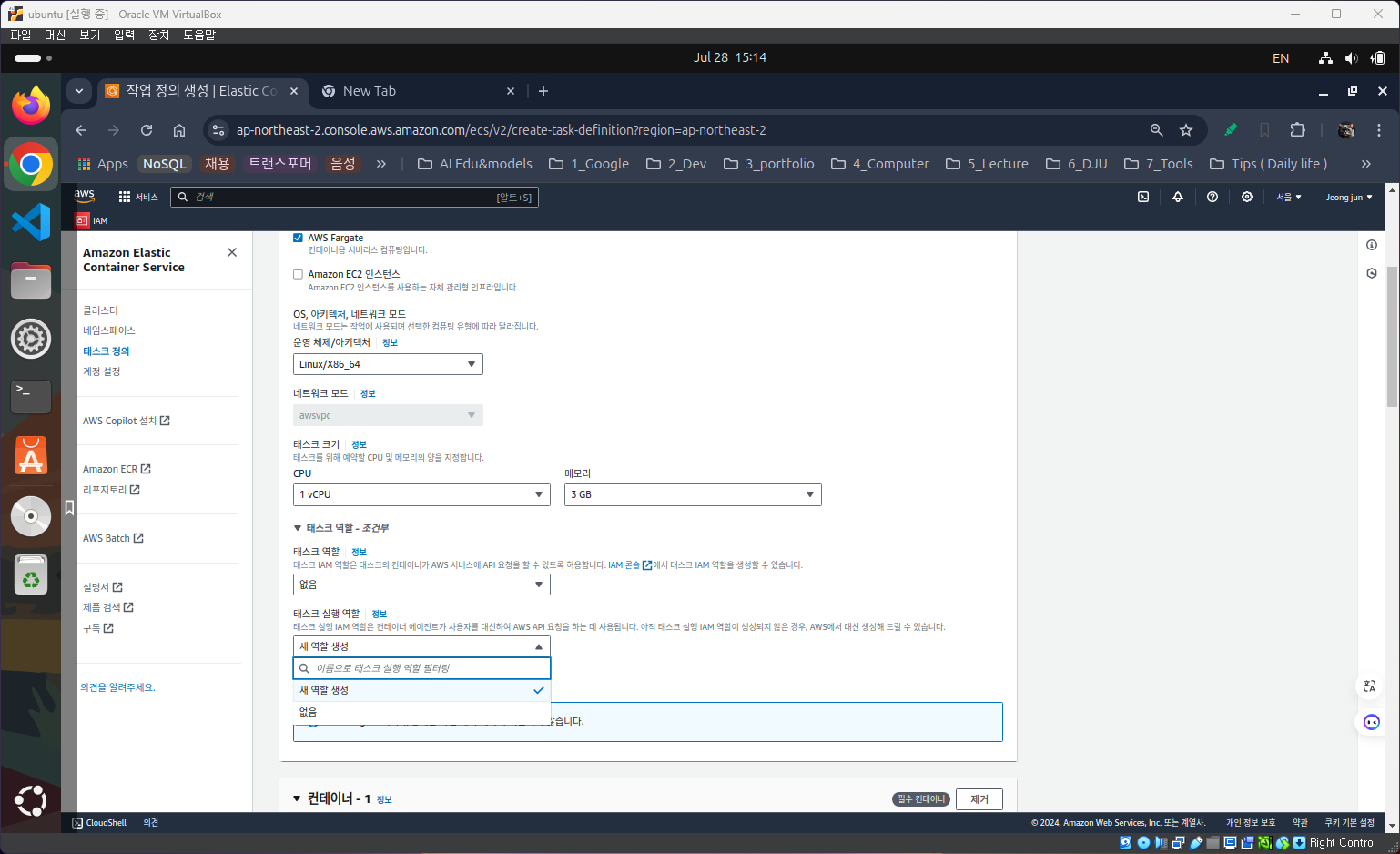Open the task role dropdown showing 없음

click(421, 585)
